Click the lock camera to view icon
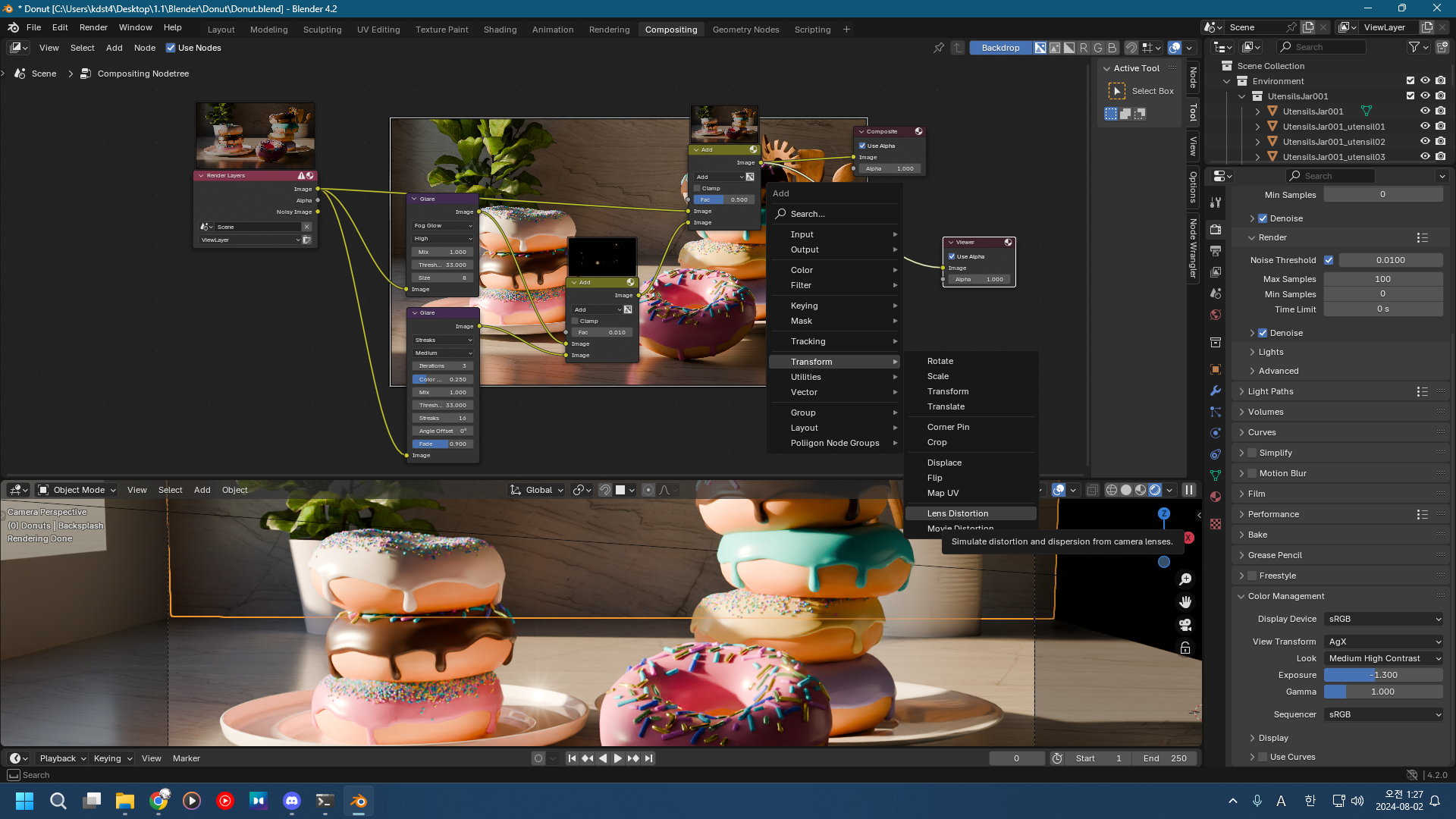Viewport: 1456px width, 819px height. tap(1185, 648)
